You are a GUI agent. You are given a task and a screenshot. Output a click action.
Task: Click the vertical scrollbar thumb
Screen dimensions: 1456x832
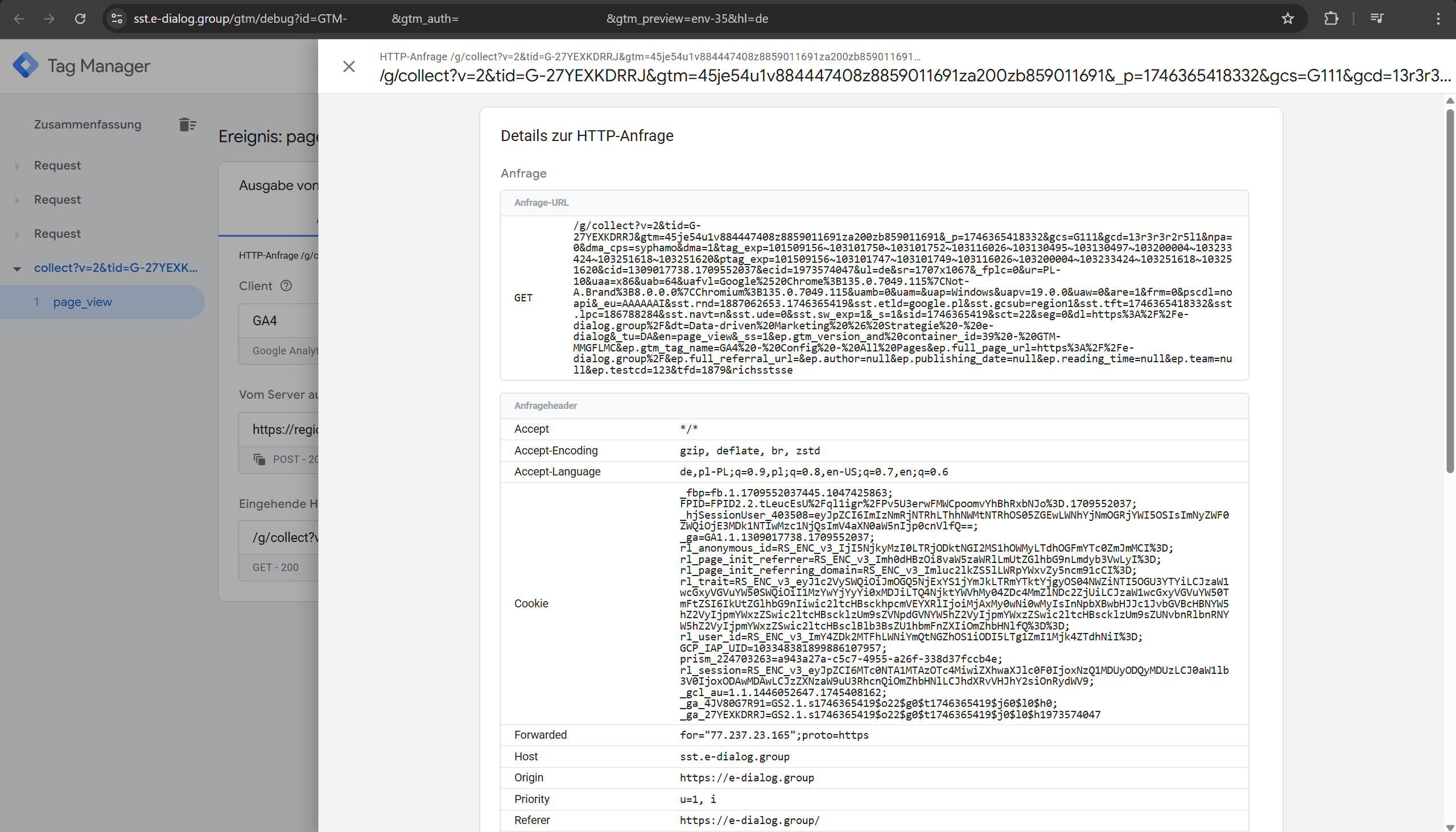[x=1449, y=291]
